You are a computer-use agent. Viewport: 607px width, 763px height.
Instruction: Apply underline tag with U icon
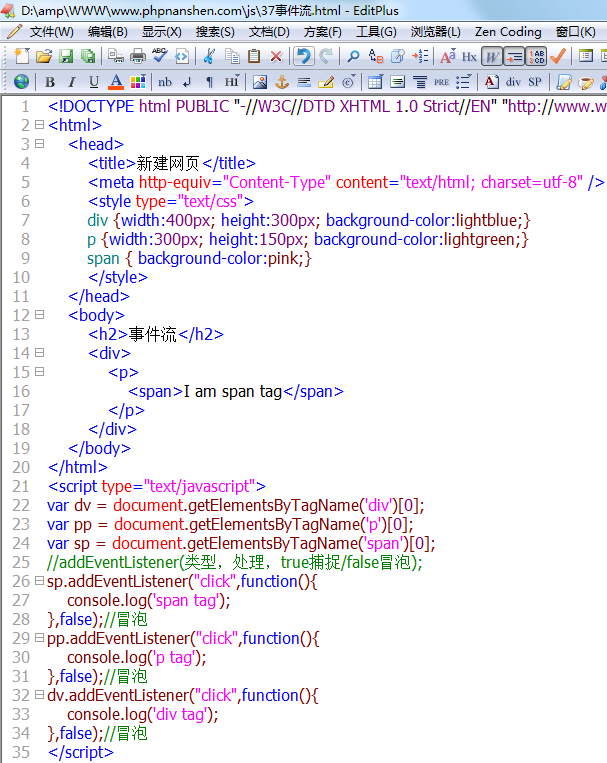(x=94, y=82)
